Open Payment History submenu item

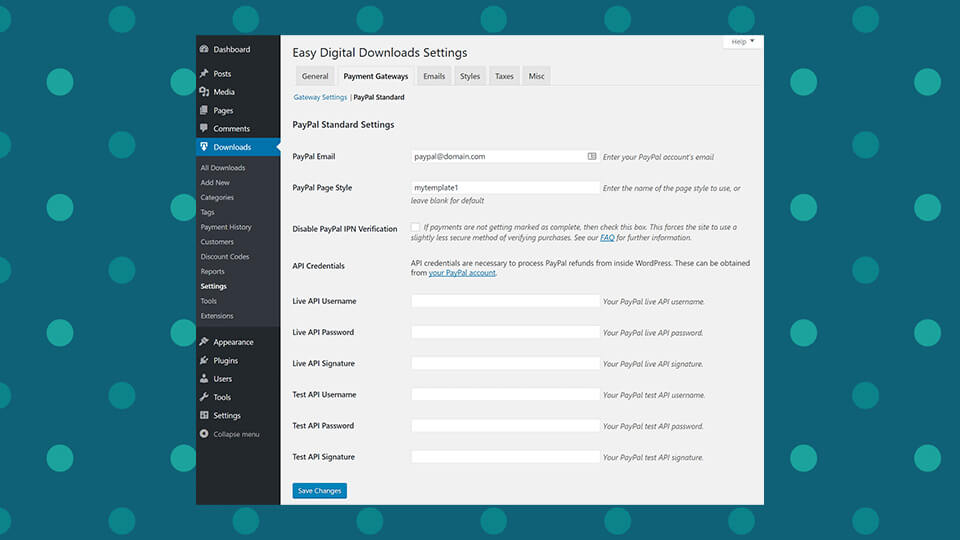coord(225,227)
